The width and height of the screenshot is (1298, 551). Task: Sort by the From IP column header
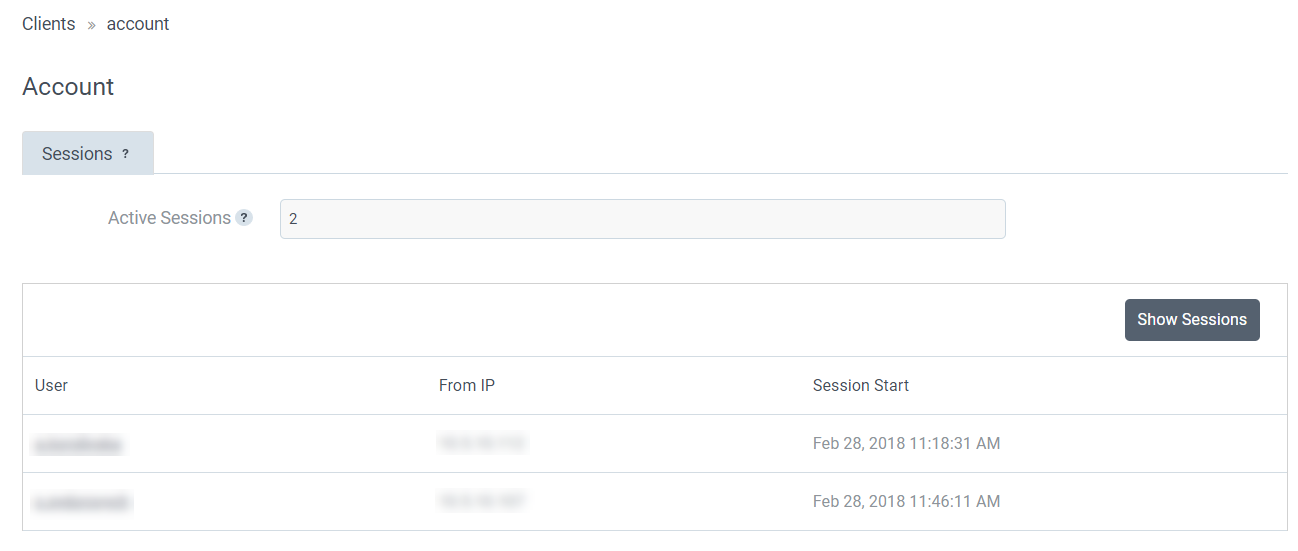pyautogui.click(x=467, y=385)
